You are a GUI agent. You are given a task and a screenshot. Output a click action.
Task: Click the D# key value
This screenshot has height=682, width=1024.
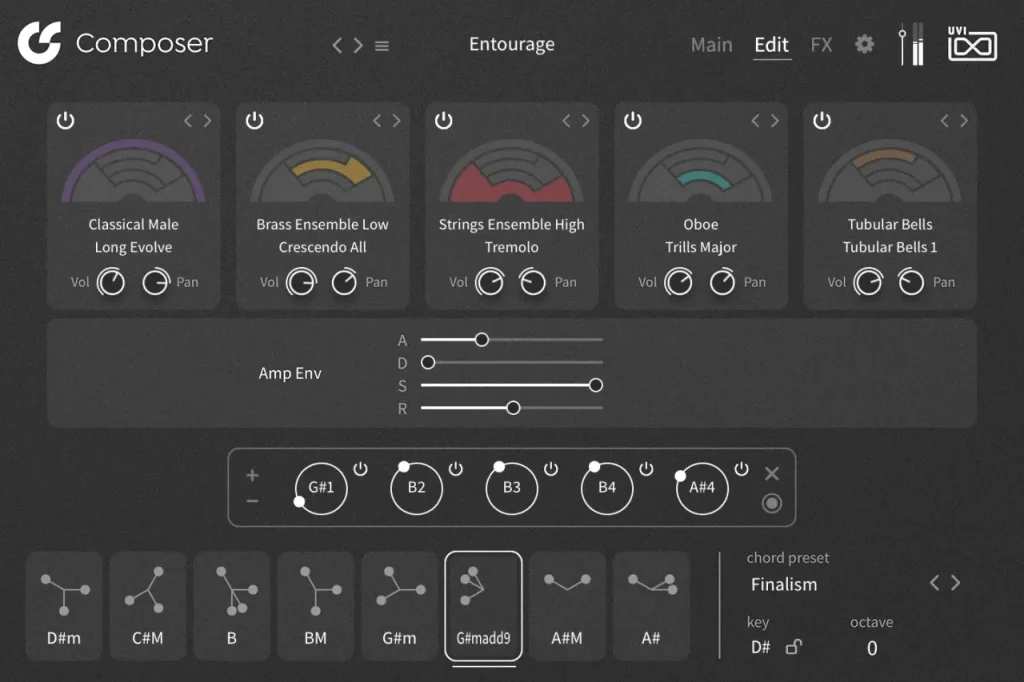click(x=760, y=647)
